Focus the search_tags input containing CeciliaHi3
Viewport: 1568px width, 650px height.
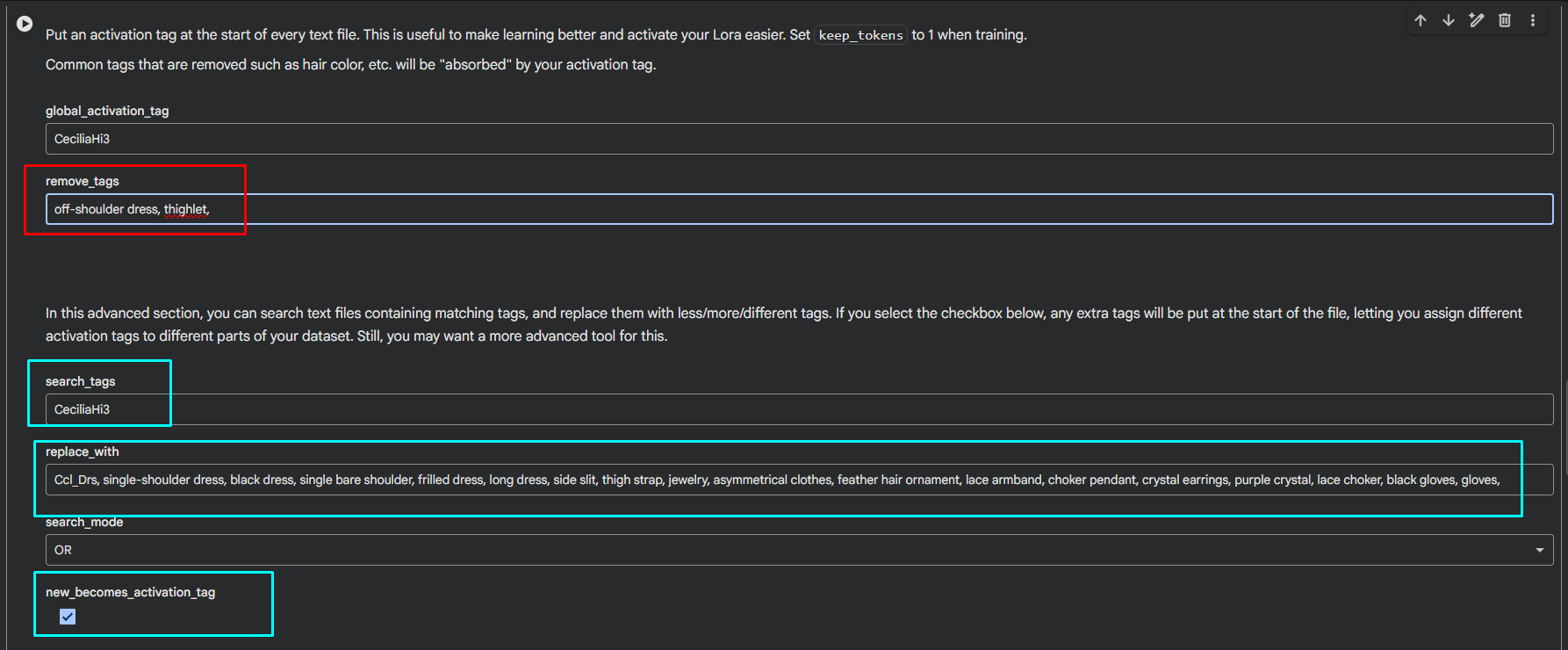tap(799, 409)
